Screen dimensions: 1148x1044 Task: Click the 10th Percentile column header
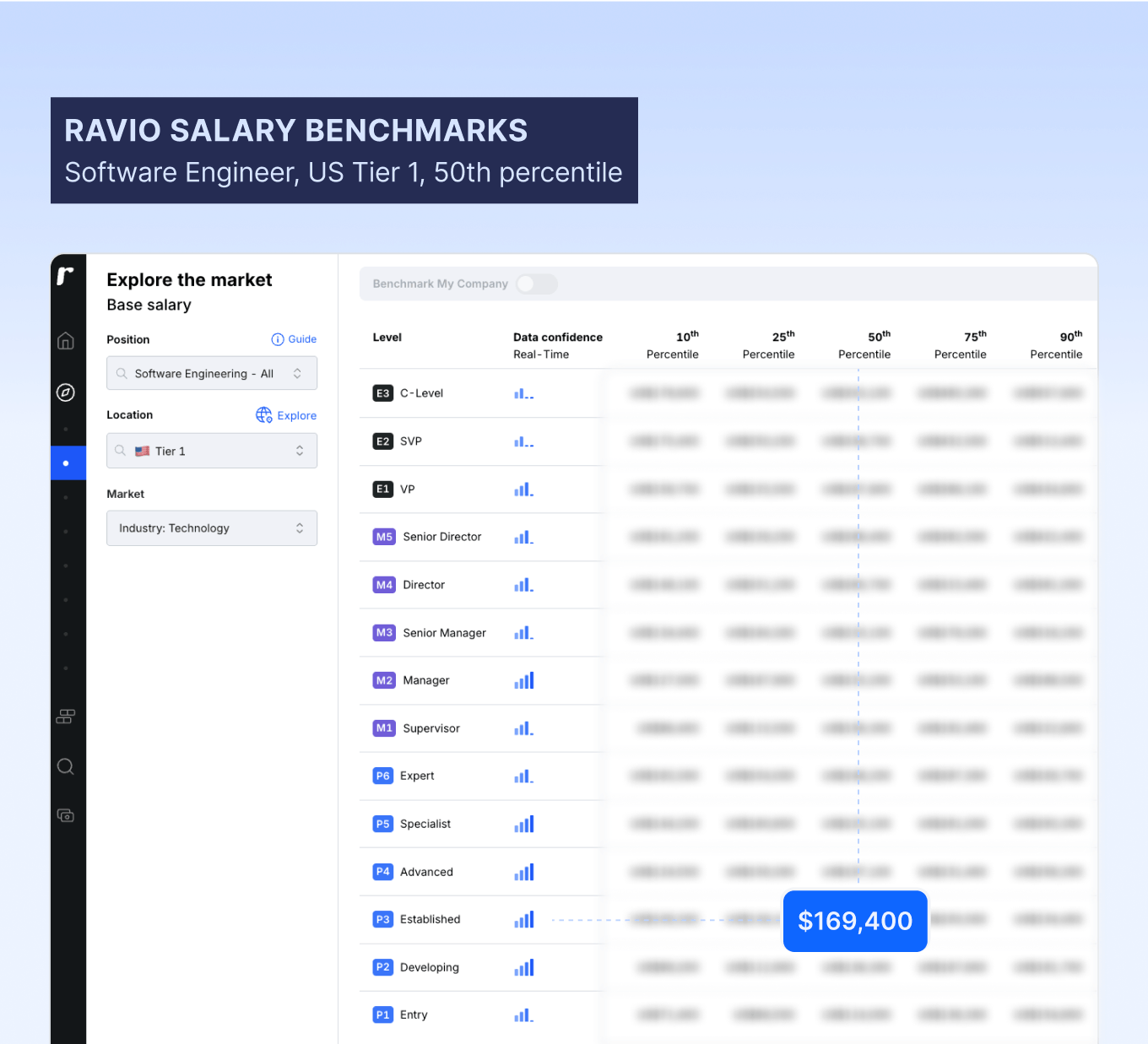pyautogui.click(x=673, y=345)
